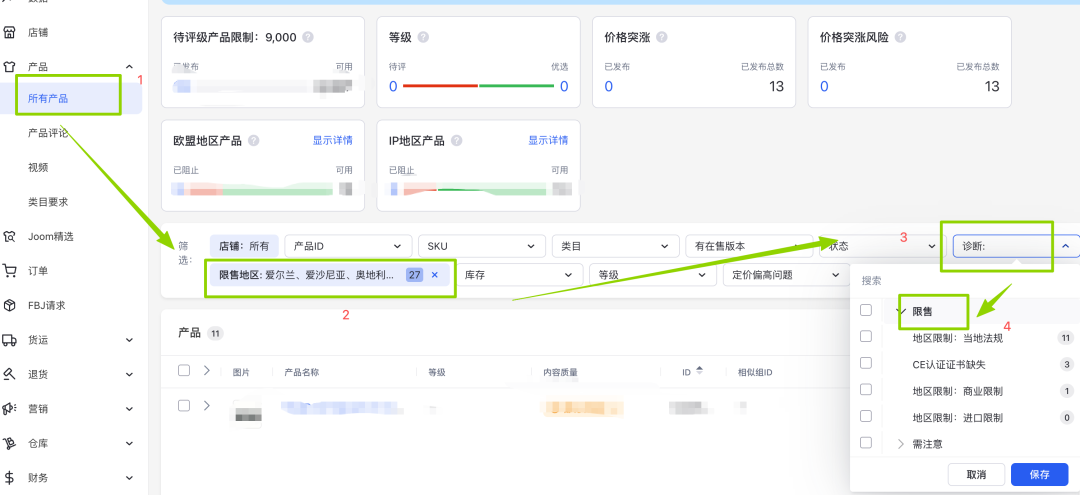
Task: Click the 营销 megaphone icon
Action: point(10,408)
